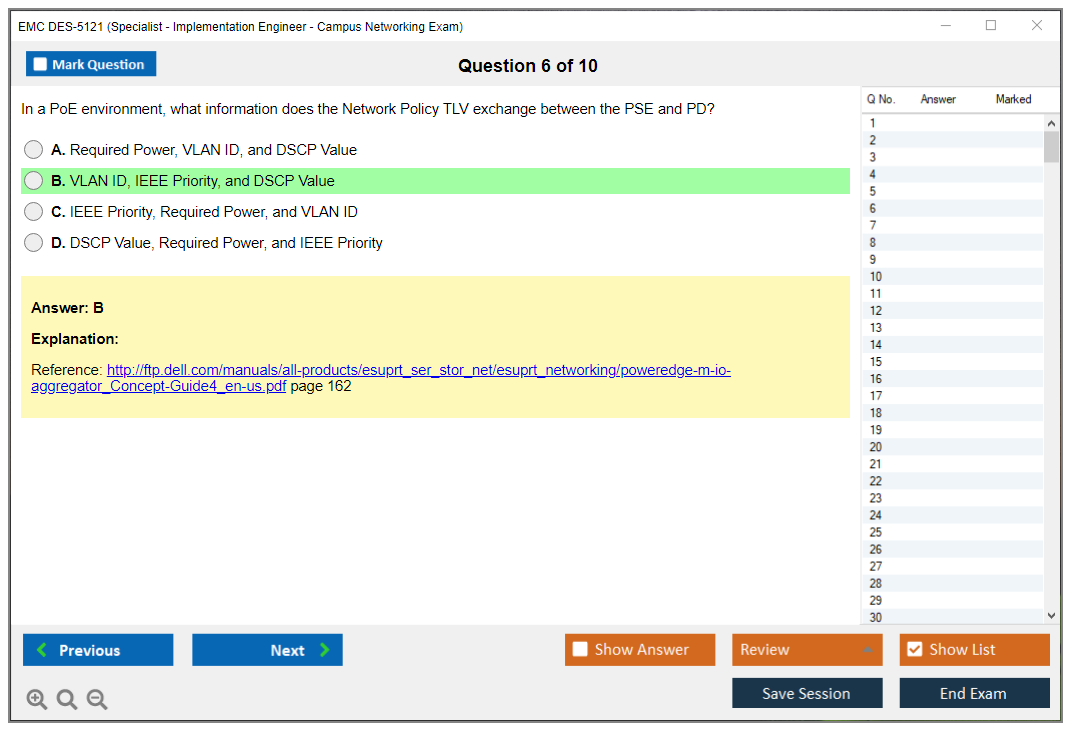Select answer A radio button
Viewport: 1075px width, 735px height.
click(34, 150)
